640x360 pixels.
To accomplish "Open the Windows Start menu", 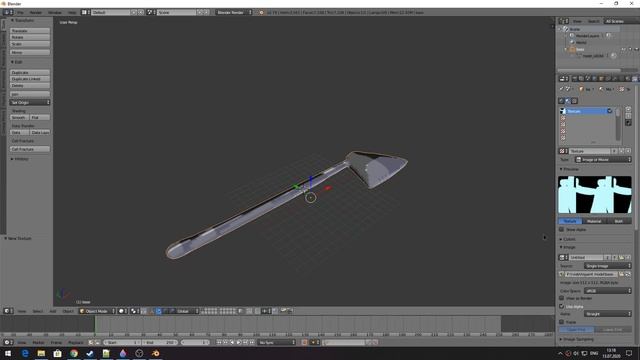I will click(8, 353).
